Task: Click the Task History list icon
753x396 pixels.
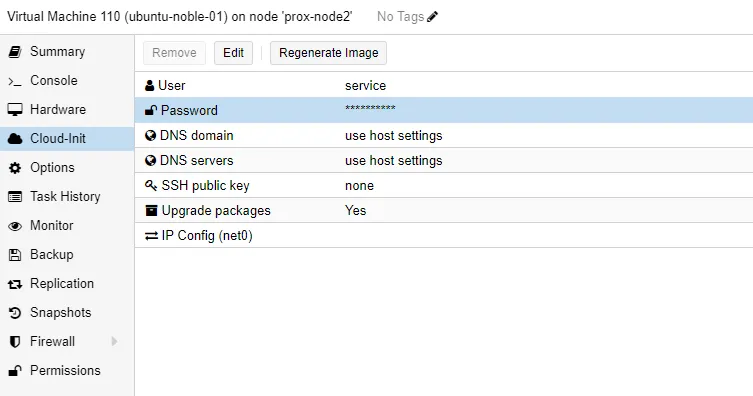Action: coord(15,197)
